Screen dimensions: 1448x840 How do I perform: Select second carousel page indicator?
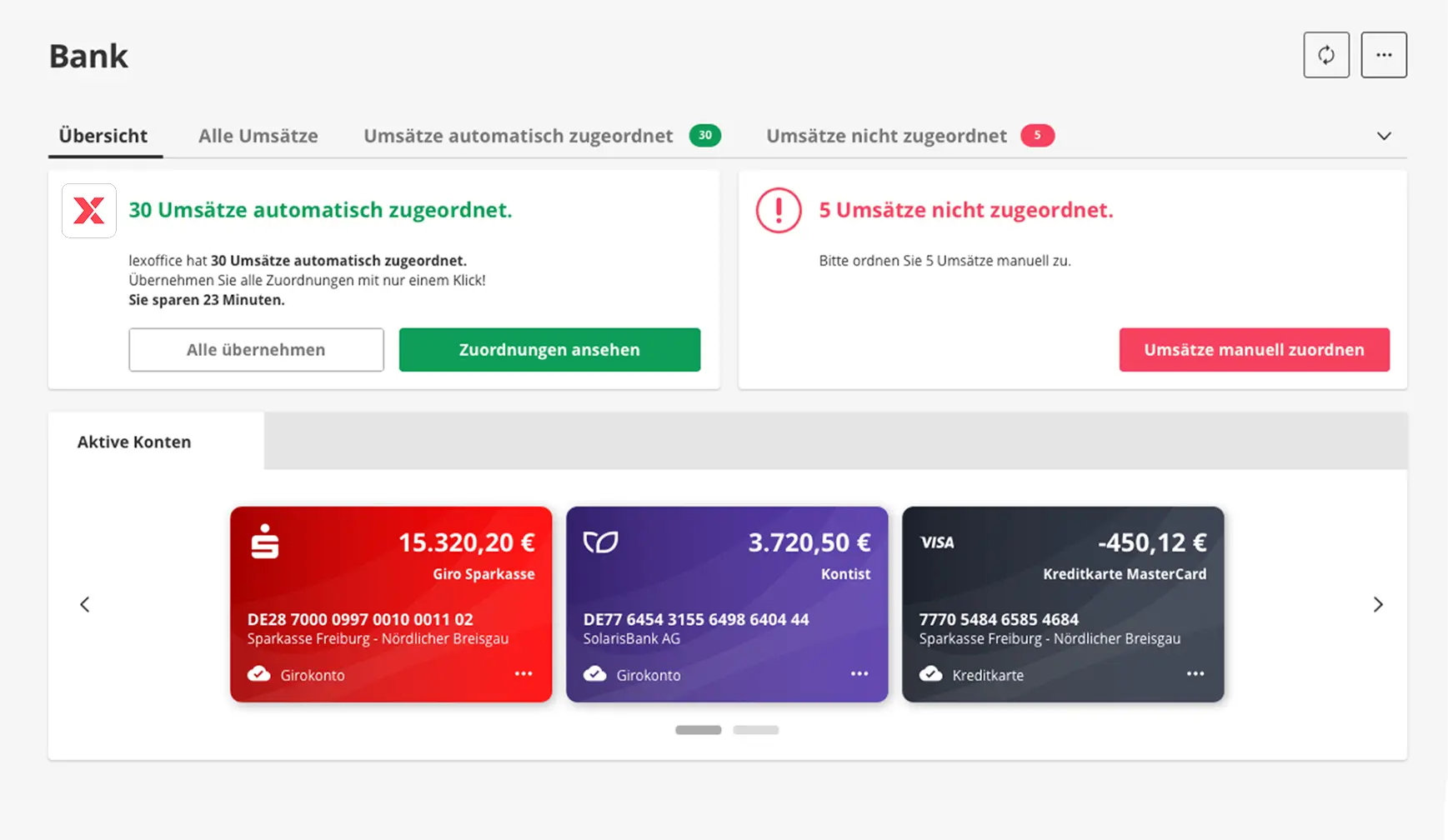point(756,730)
